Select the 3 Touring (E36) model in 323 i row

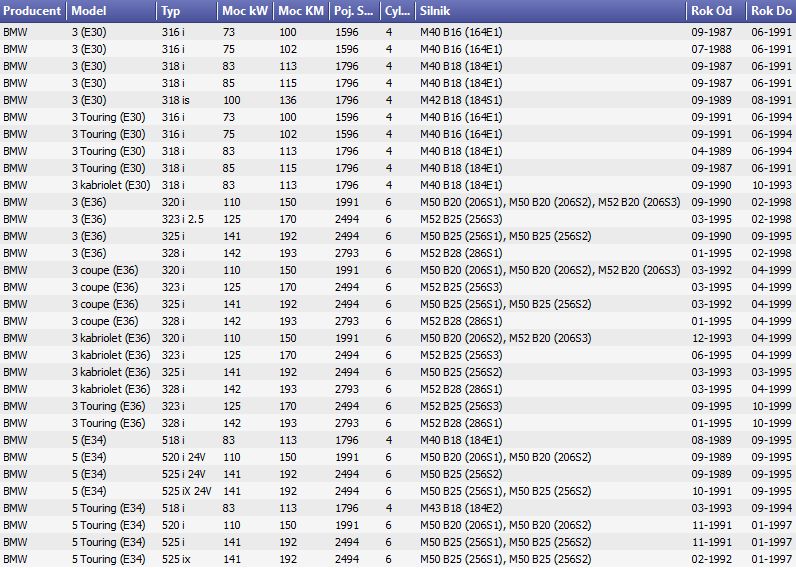tap(109, 406)
